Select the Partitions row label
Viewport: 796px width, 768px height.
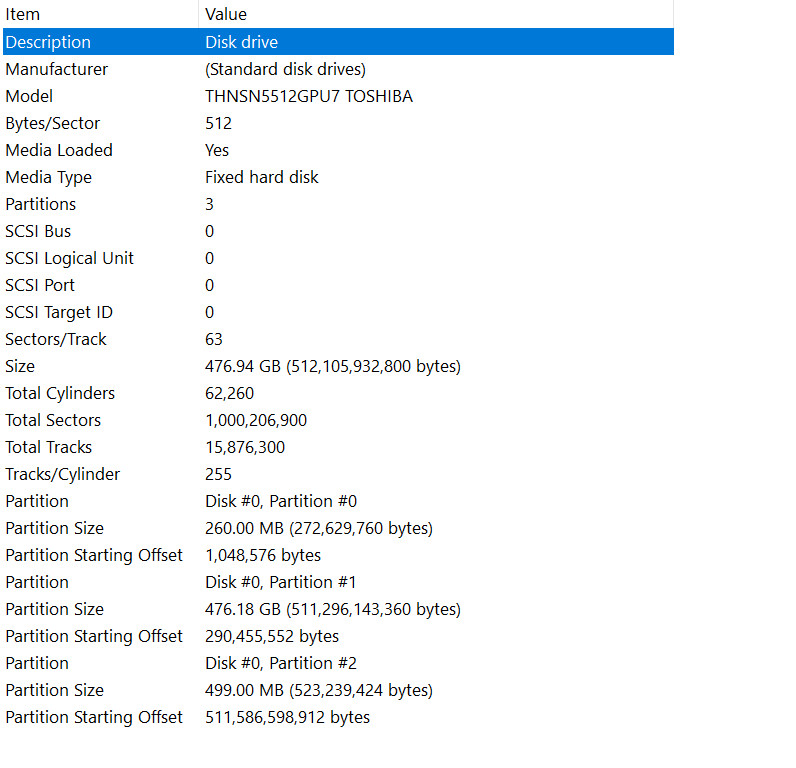(41, 204)
